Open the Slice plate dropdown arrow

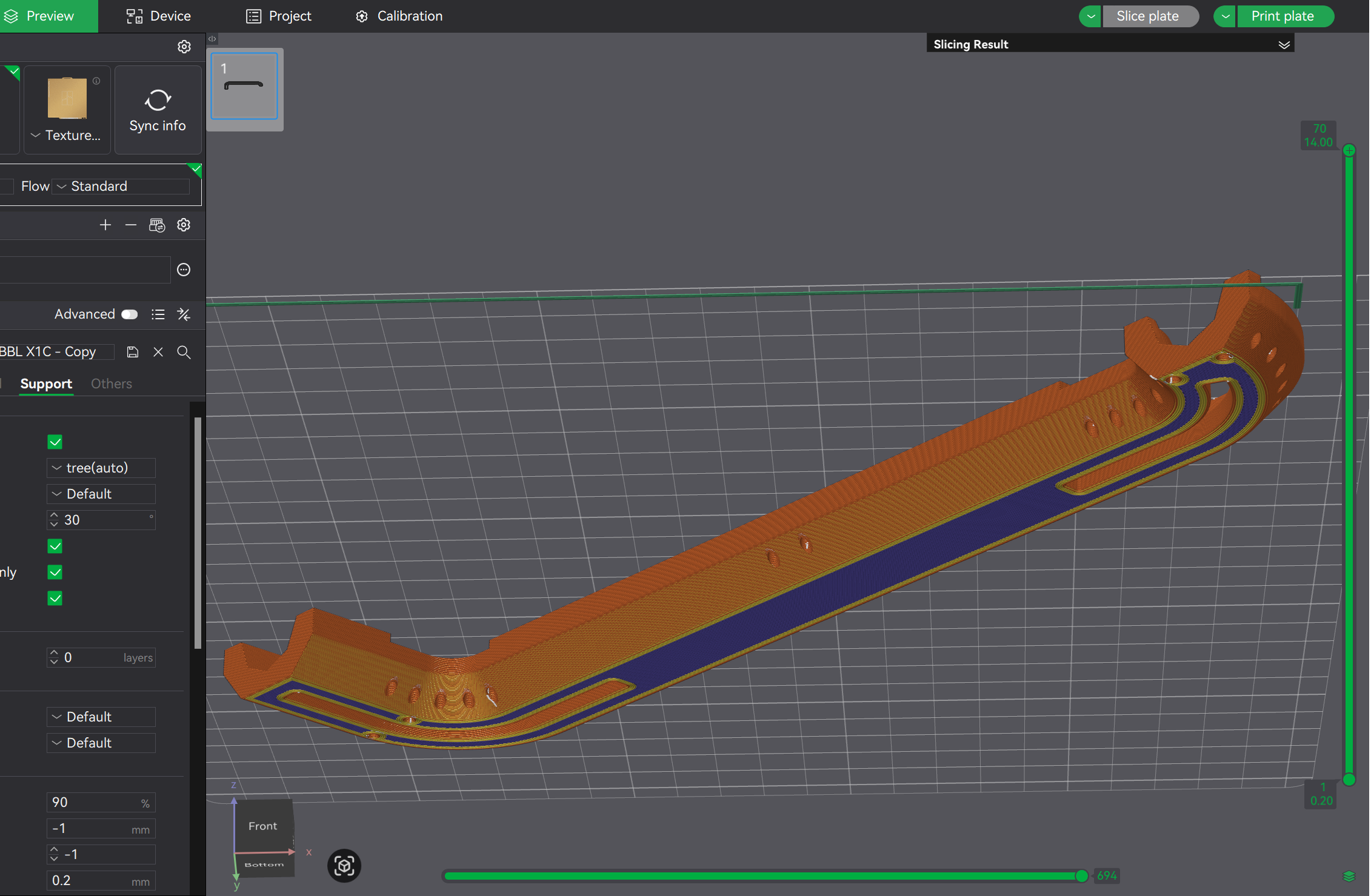point(1090,16)
